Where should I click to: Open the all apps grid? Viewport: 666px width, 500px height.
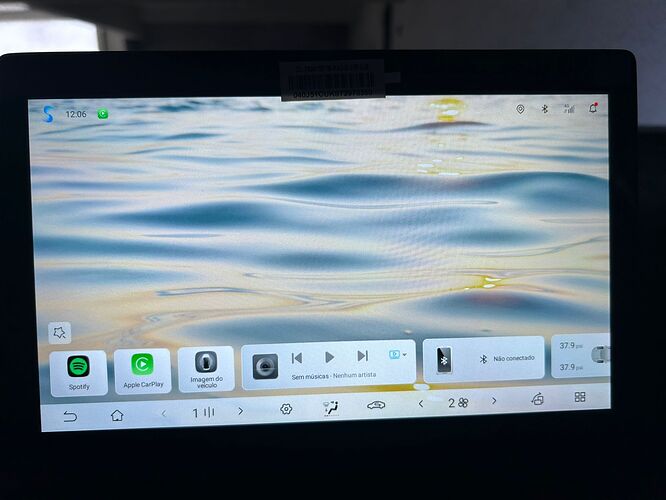tap(580, 397)
